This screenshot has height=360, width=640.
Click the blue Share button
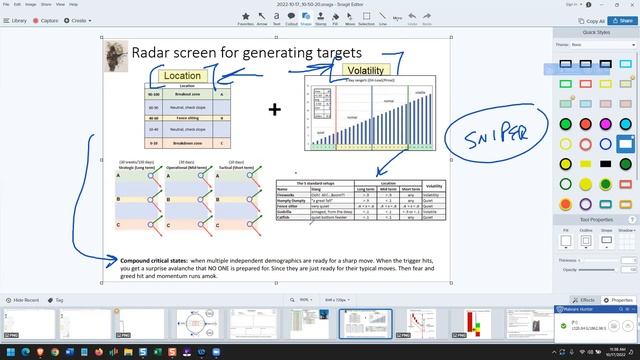[x=622, y=20]
